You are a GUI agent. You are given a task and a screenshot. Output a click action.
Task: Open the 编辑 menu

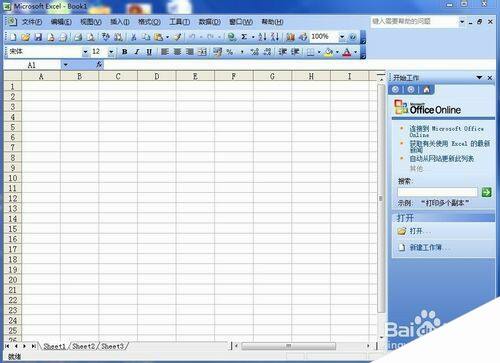[61, 22]
